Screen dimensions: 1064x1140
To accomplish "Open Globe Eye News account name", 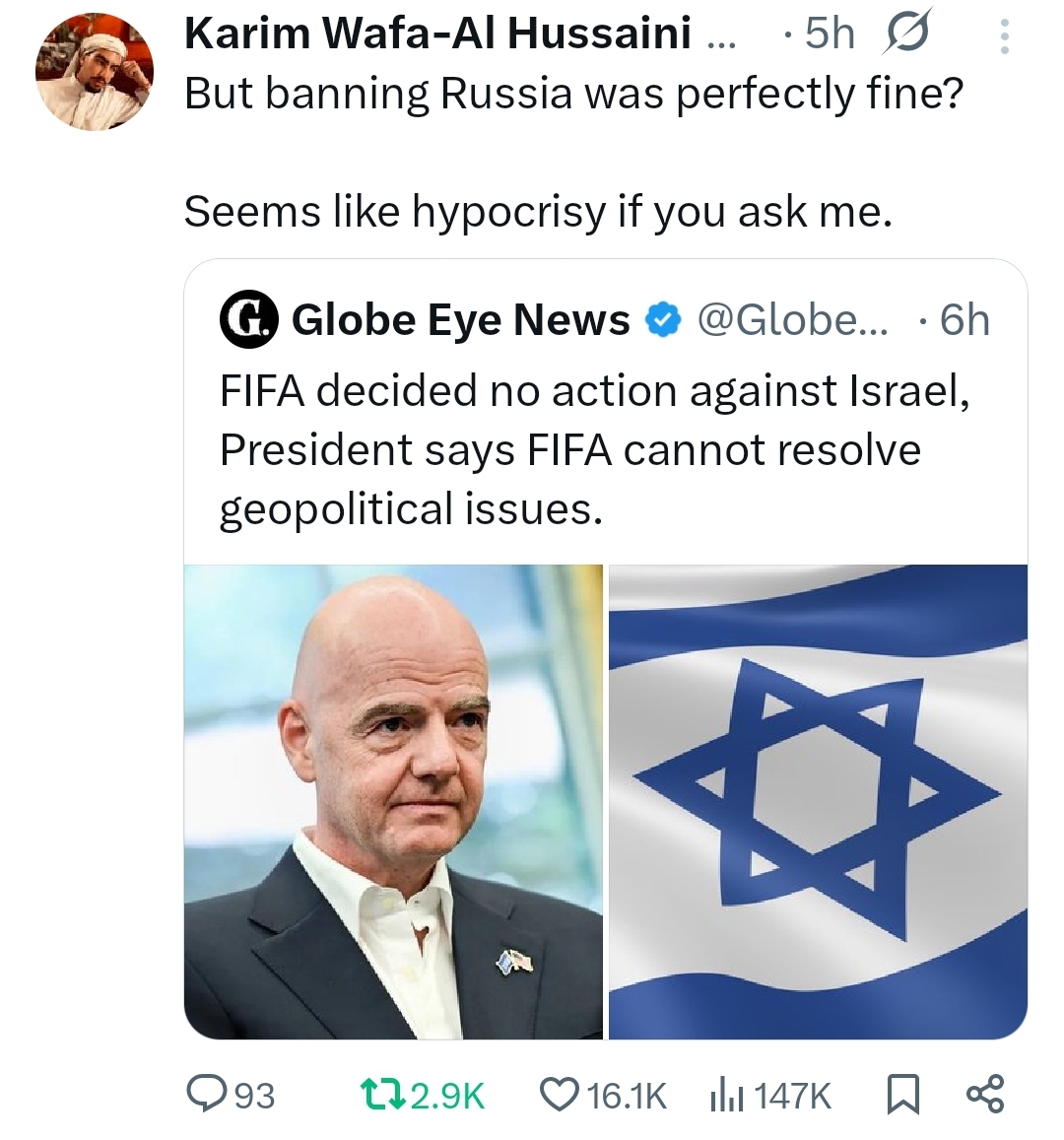I will [x=460, y=320].
